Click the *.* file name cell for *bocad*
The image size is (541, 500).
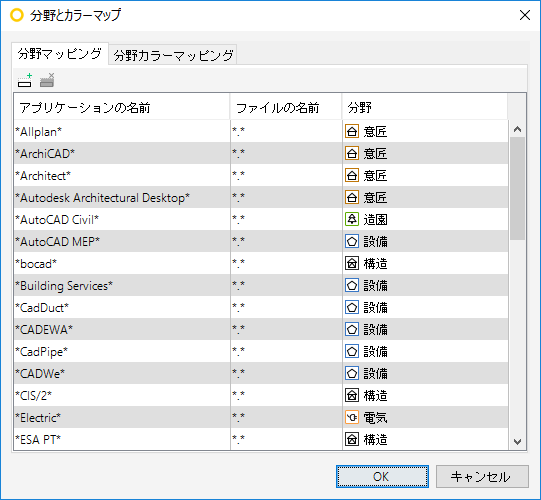point(286,264)
